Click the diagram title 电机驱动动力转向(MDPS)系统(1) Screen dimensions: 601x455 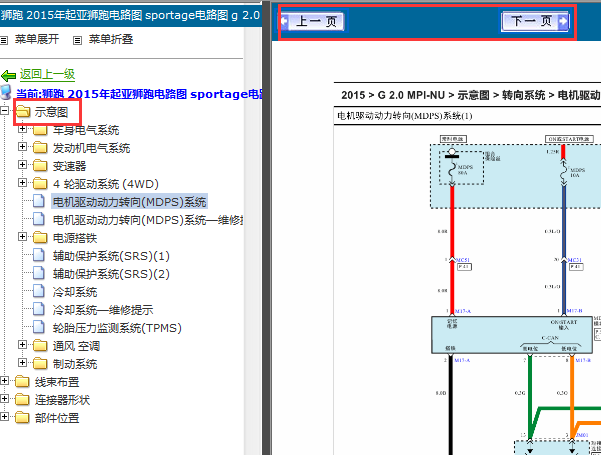[x=404, y=116]
